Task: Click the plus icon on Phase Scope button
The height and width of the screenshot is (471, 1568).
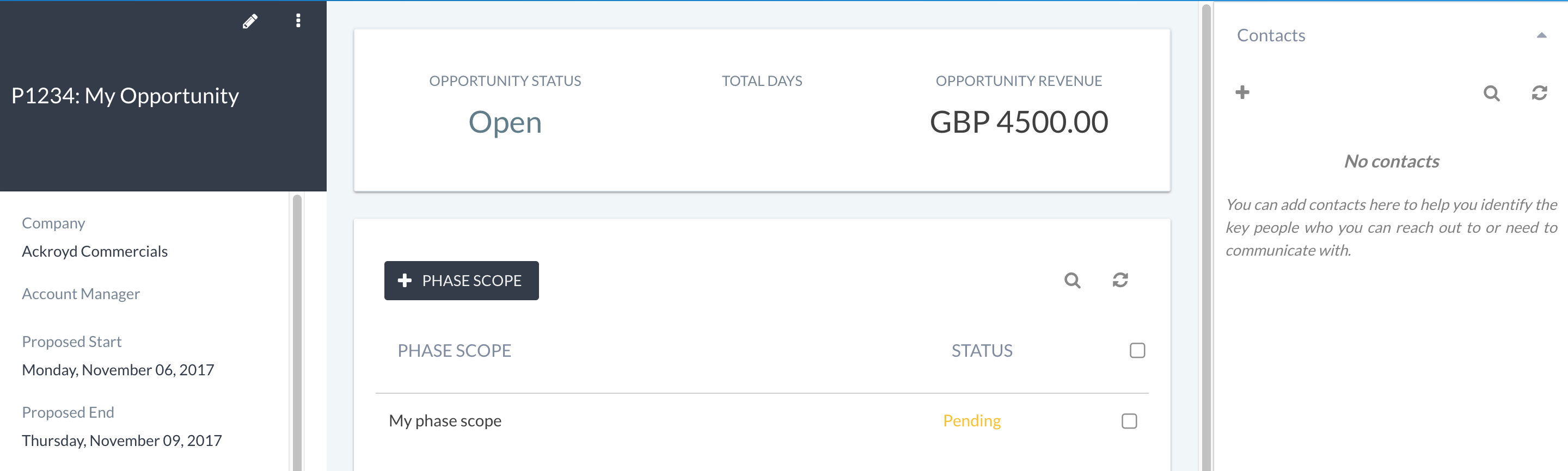Action: tap(405, 280)
